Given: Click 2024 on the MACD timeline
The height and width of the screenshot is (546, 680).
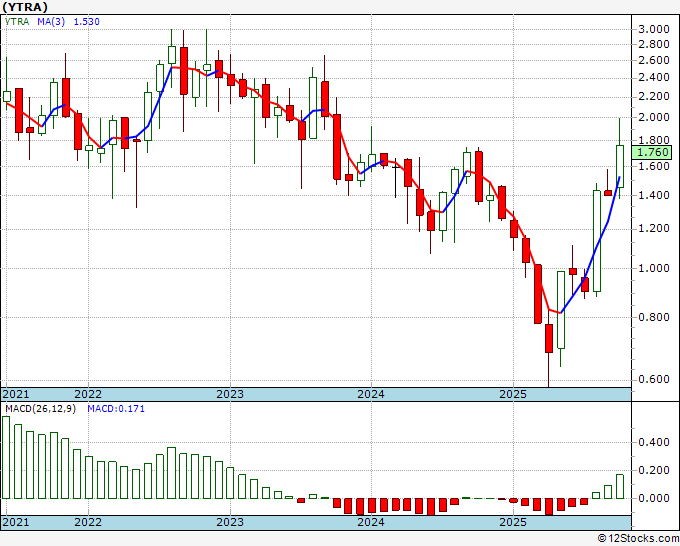Looking at the screenshot, I should pyautogui.click(x=371, y=522).
